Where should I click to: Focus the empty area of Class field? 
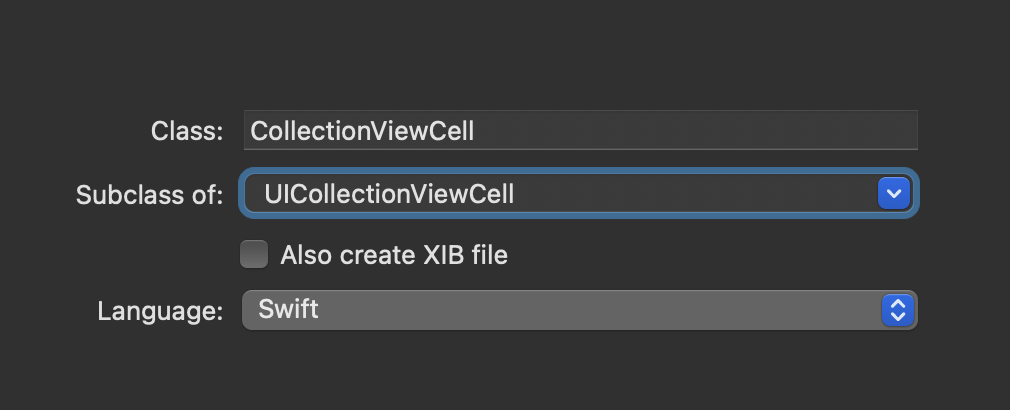tap(700, 131)
